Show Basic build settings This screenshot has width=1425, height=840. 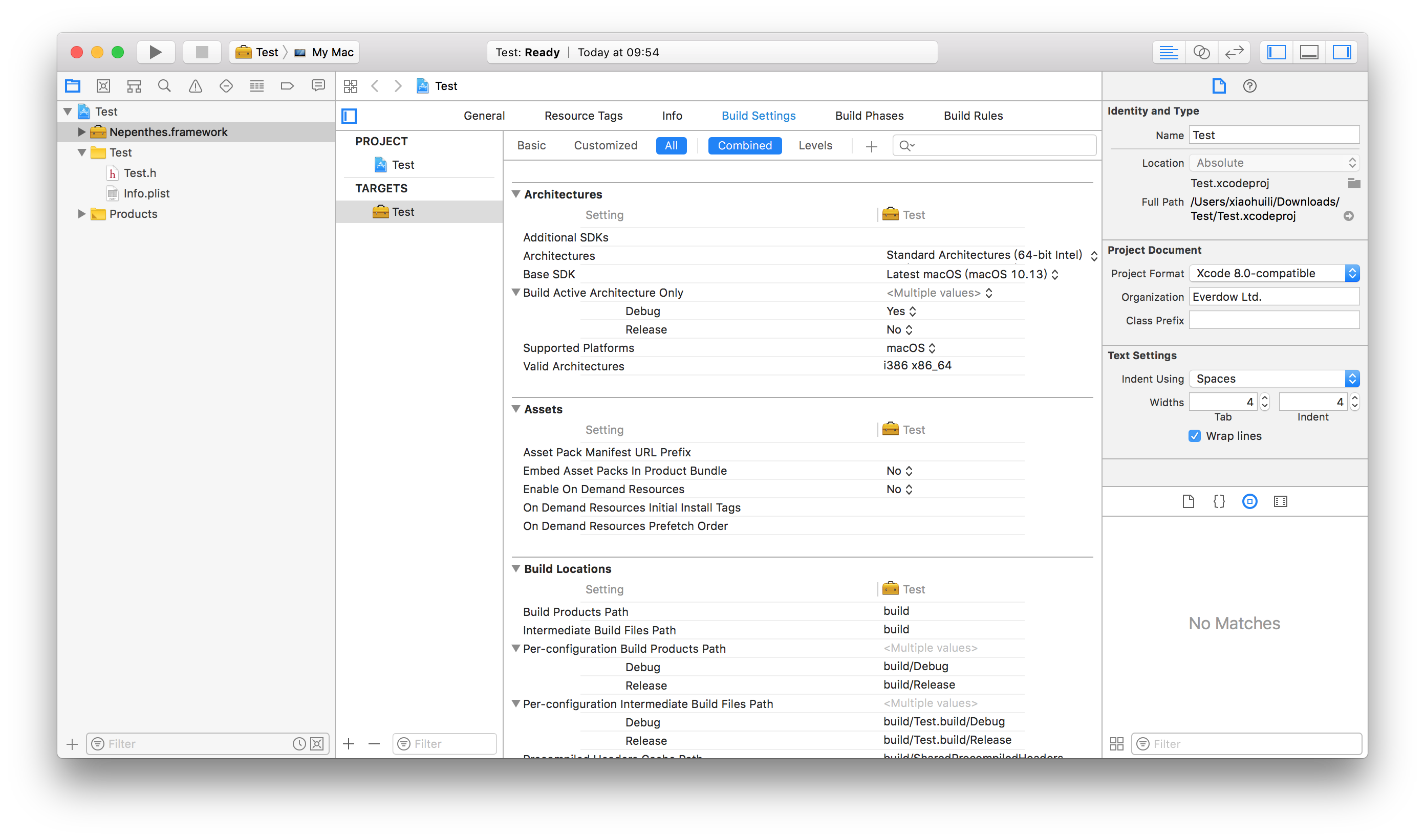pos(531,145)
